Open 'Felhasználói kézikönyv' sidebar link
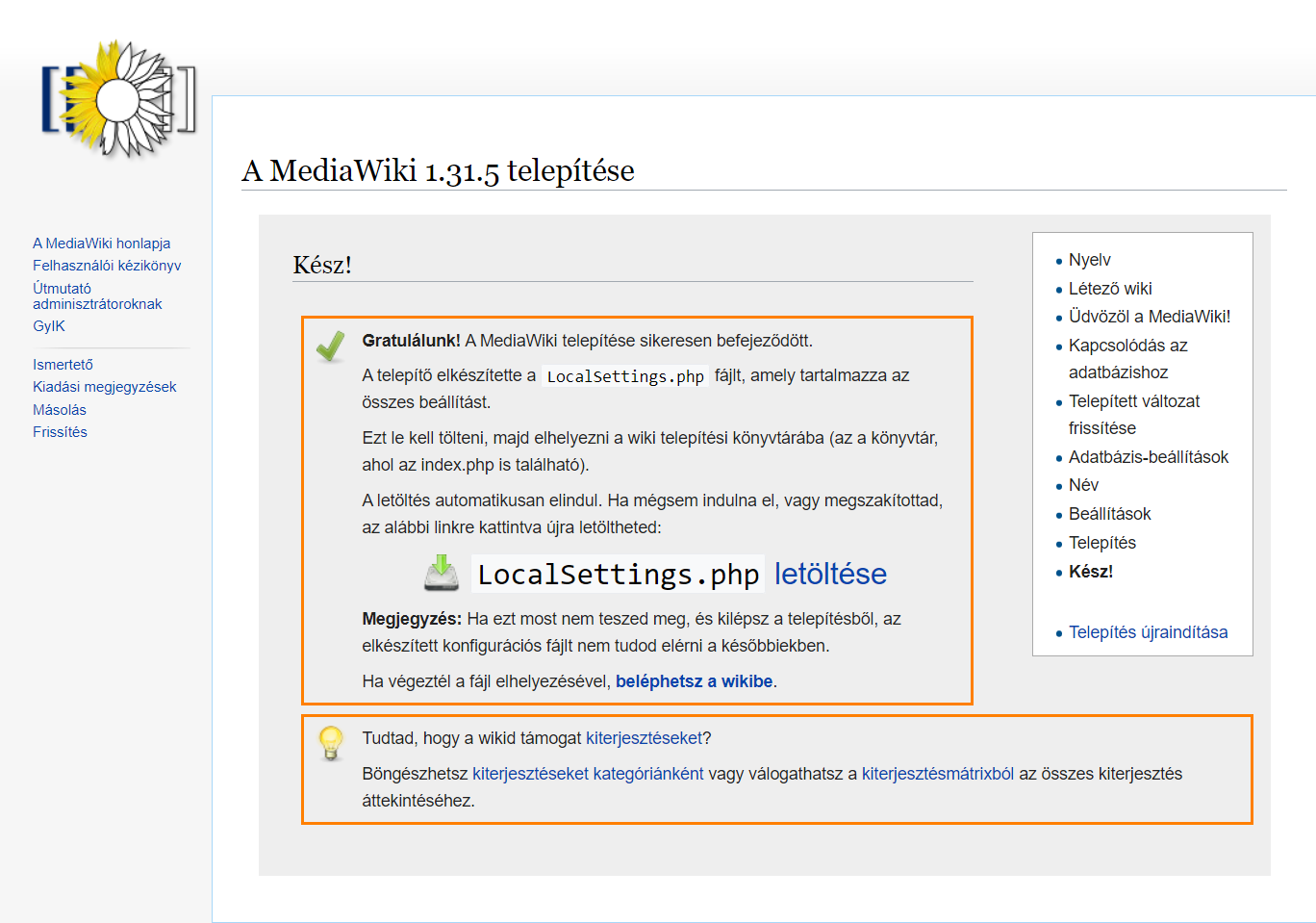Image resolution: width=1316 pixels, height=923 pixels. point(107,266)
